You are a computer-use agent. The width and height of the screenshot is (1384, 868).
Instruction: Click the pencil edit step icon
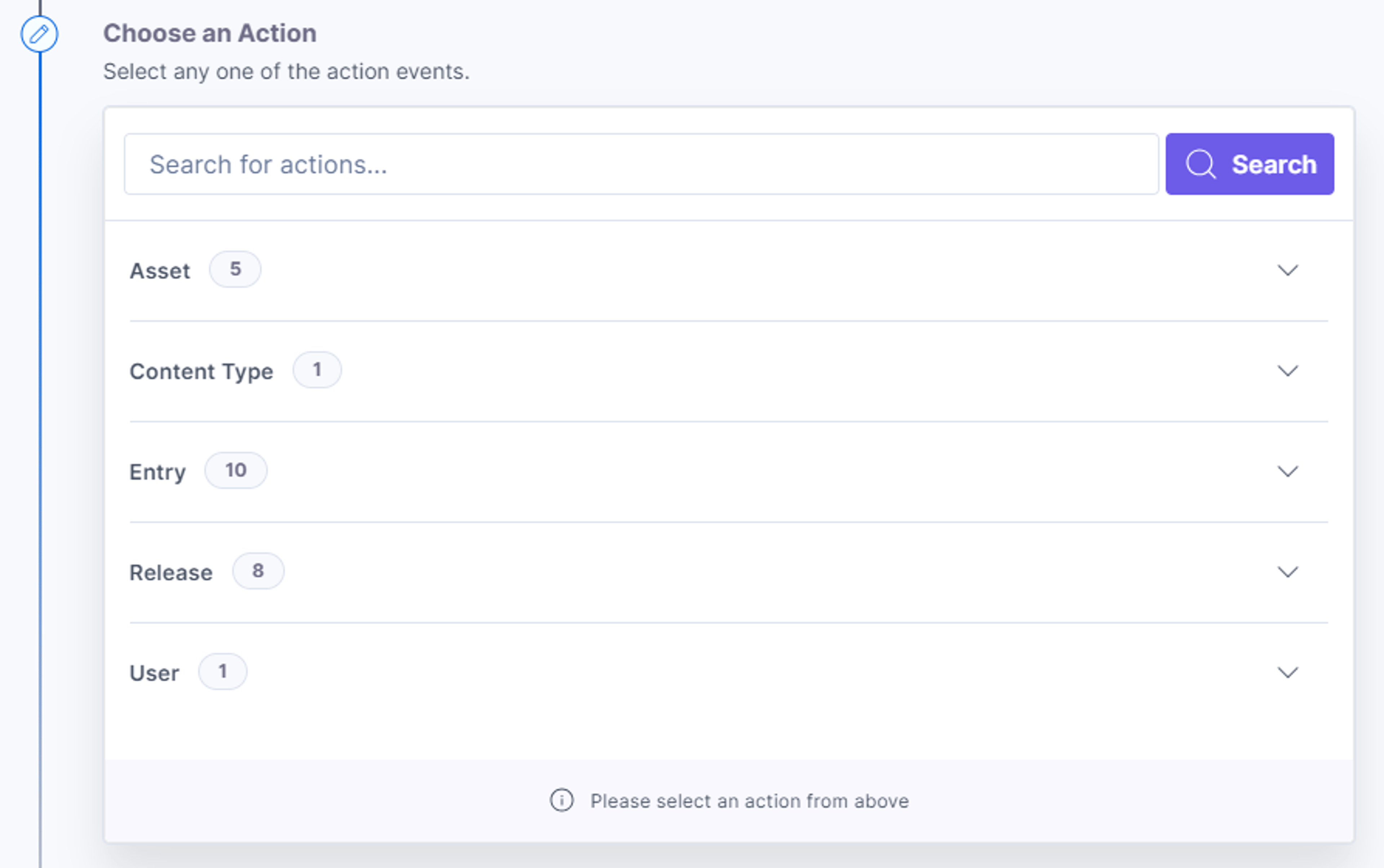pos(39,35)
